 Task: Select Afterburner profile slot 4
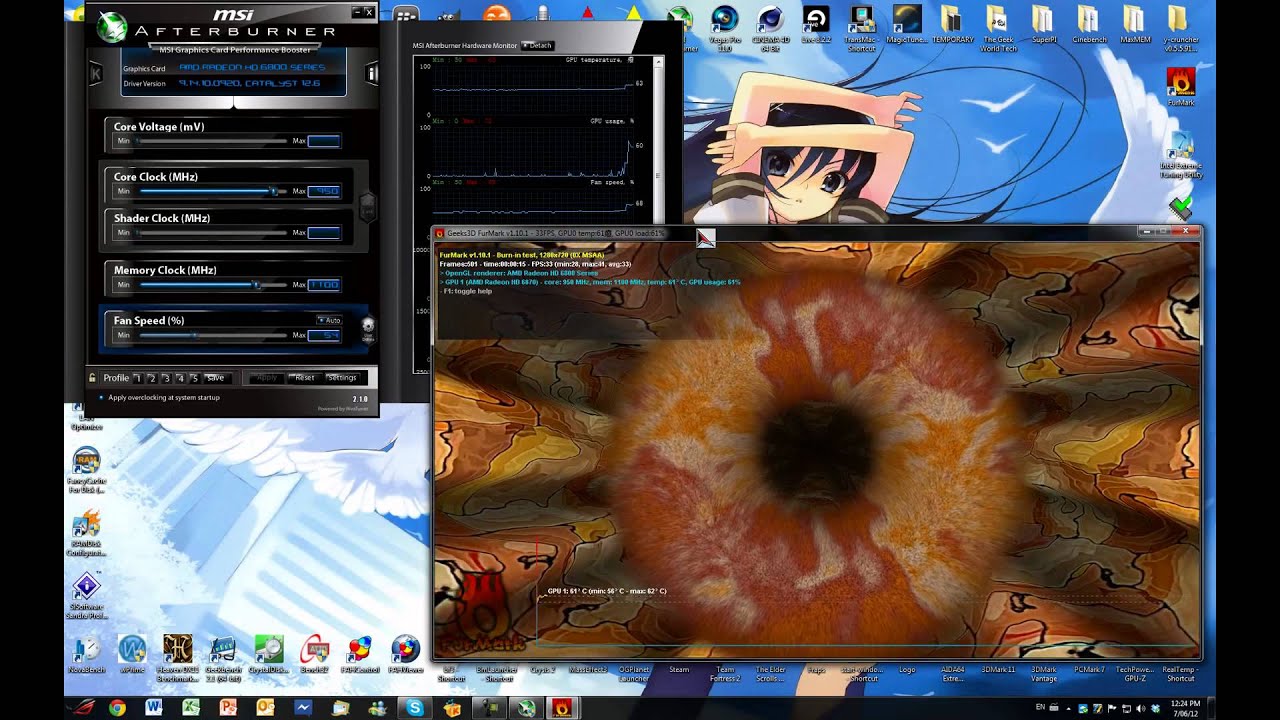tap(180, 378)
